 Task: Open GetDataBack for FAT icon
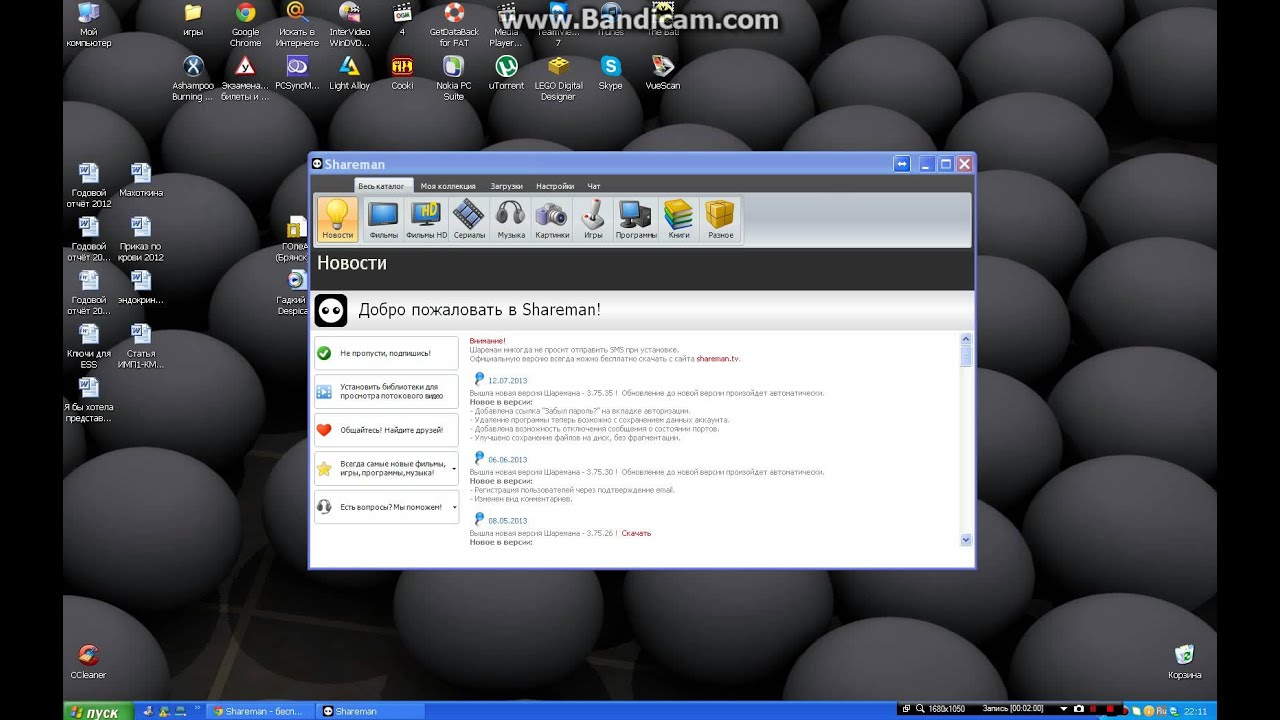tap(454, 25)
